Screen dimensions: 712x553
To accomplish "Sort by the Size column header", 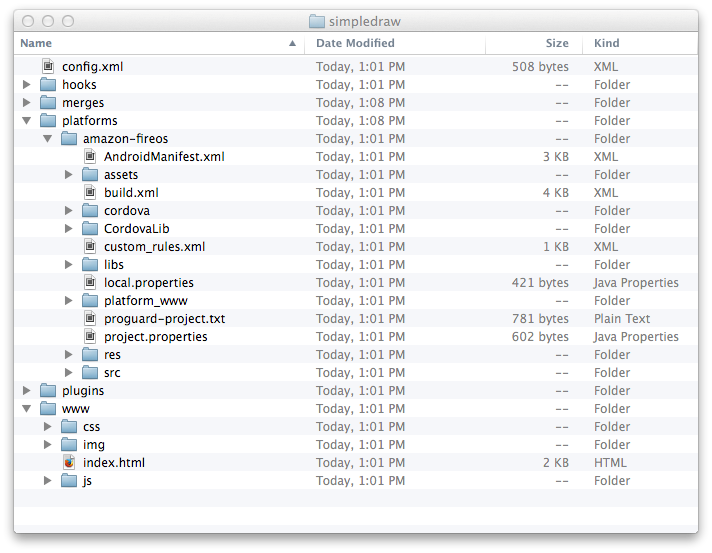I will 534,43.
